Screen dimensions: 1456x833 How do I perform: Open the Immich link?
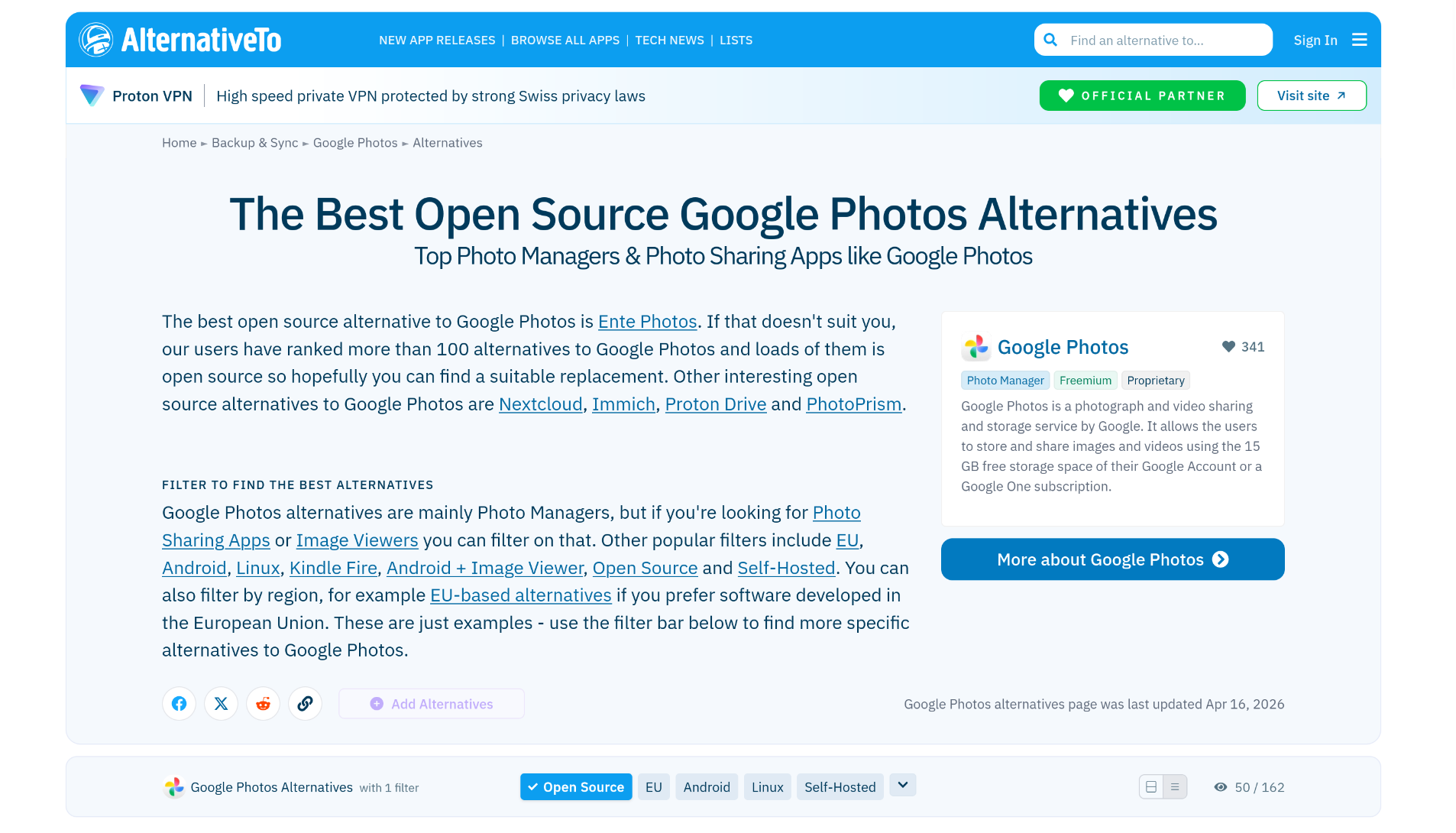[x=624, y=404]
